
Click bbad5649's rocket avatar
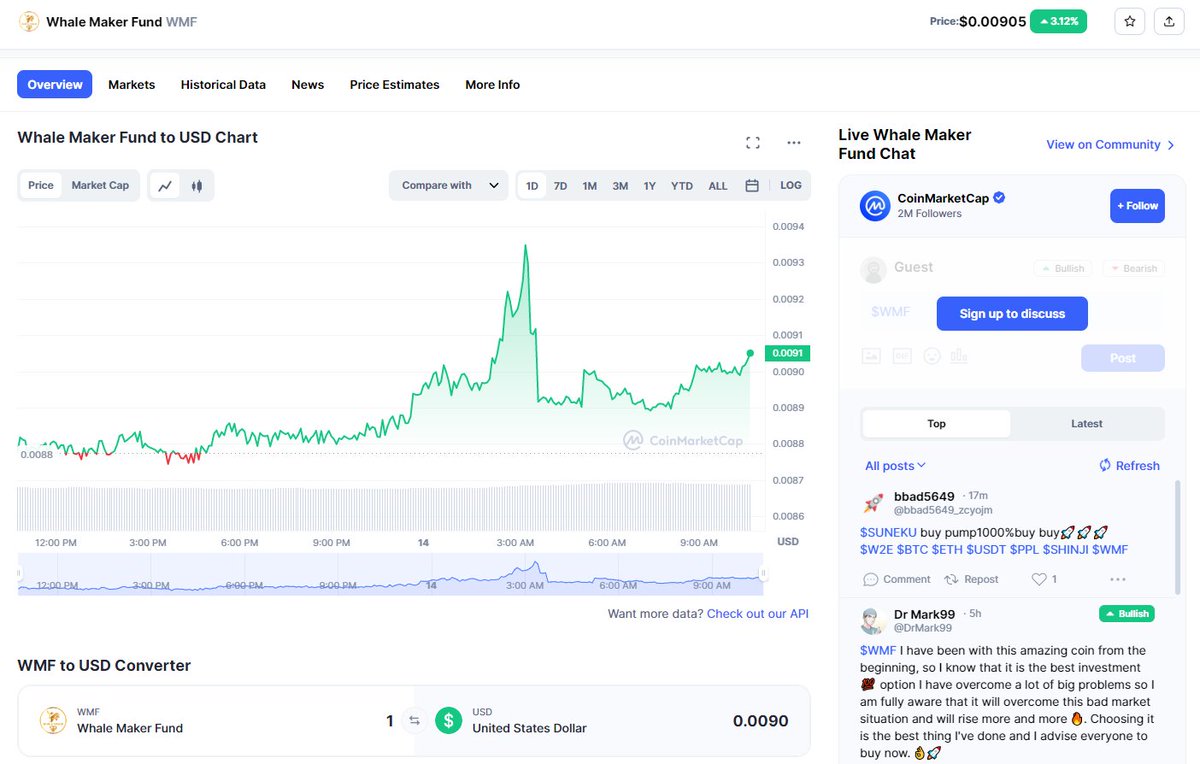[x=873, y=502]
